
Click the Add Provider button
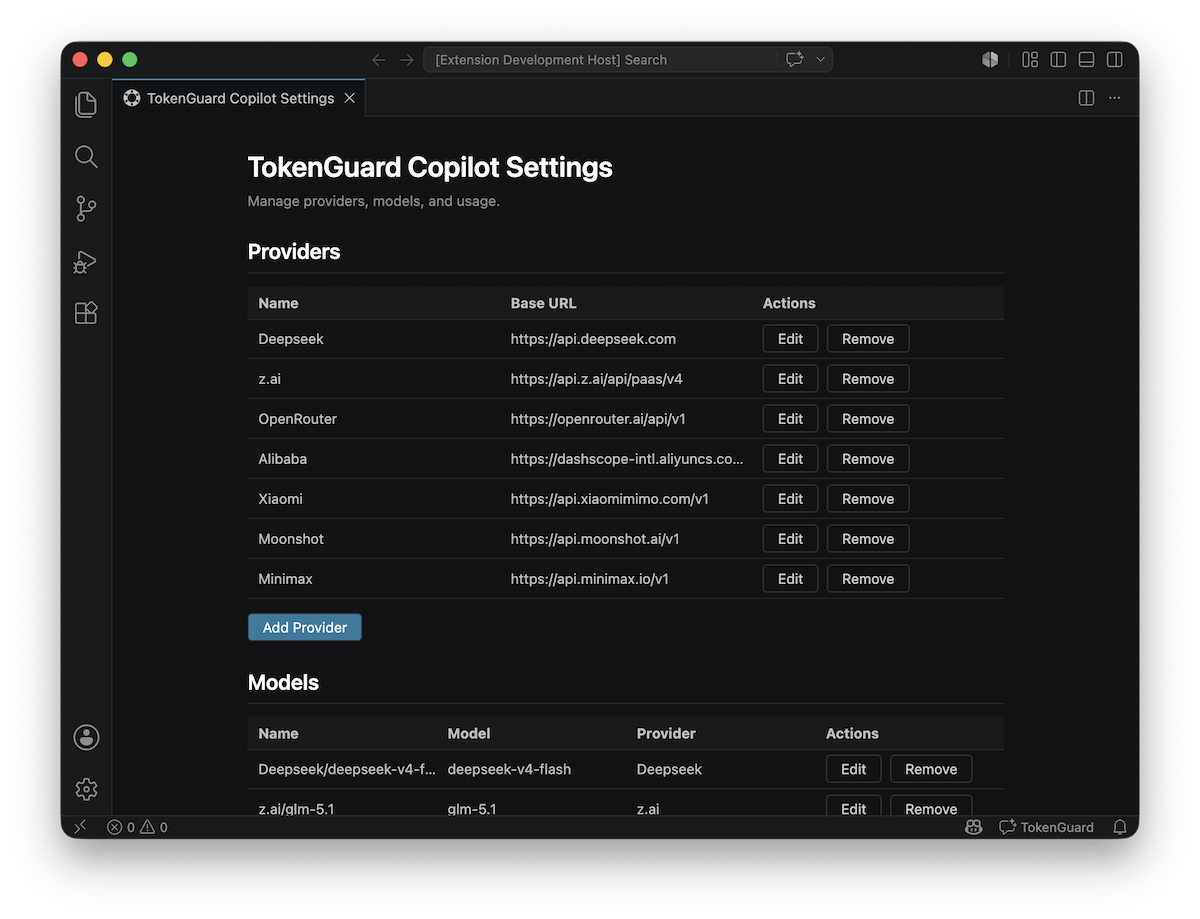pyautogui.click(x=305, y=627)
